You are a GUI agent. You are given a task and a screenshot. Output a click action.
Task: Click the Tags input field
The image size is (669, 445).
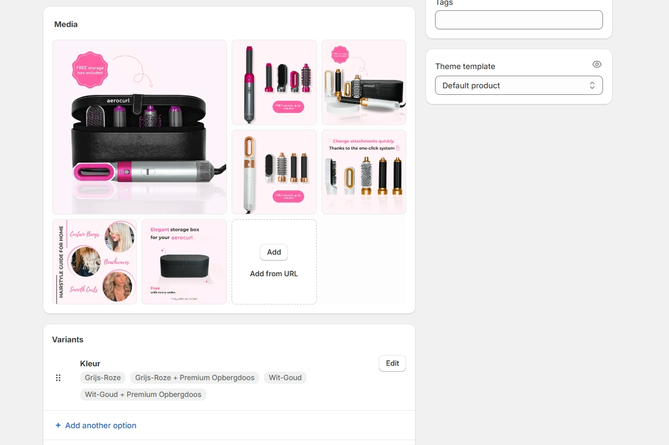coord(519,20)
